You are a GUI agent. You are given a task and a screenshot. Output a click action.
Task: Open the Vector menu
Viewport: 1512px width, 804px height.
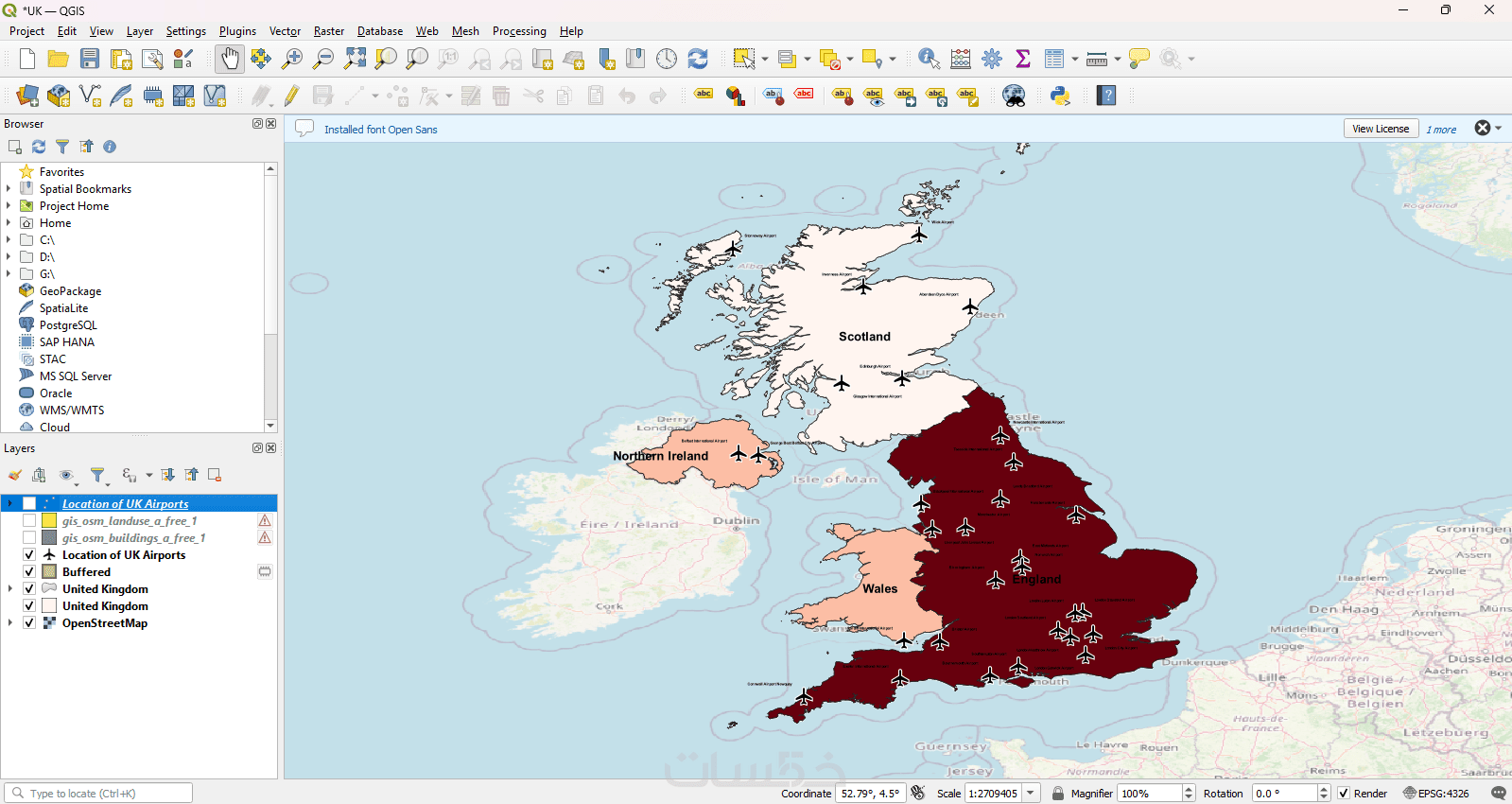pyautogui.click(x=285, y=31)
